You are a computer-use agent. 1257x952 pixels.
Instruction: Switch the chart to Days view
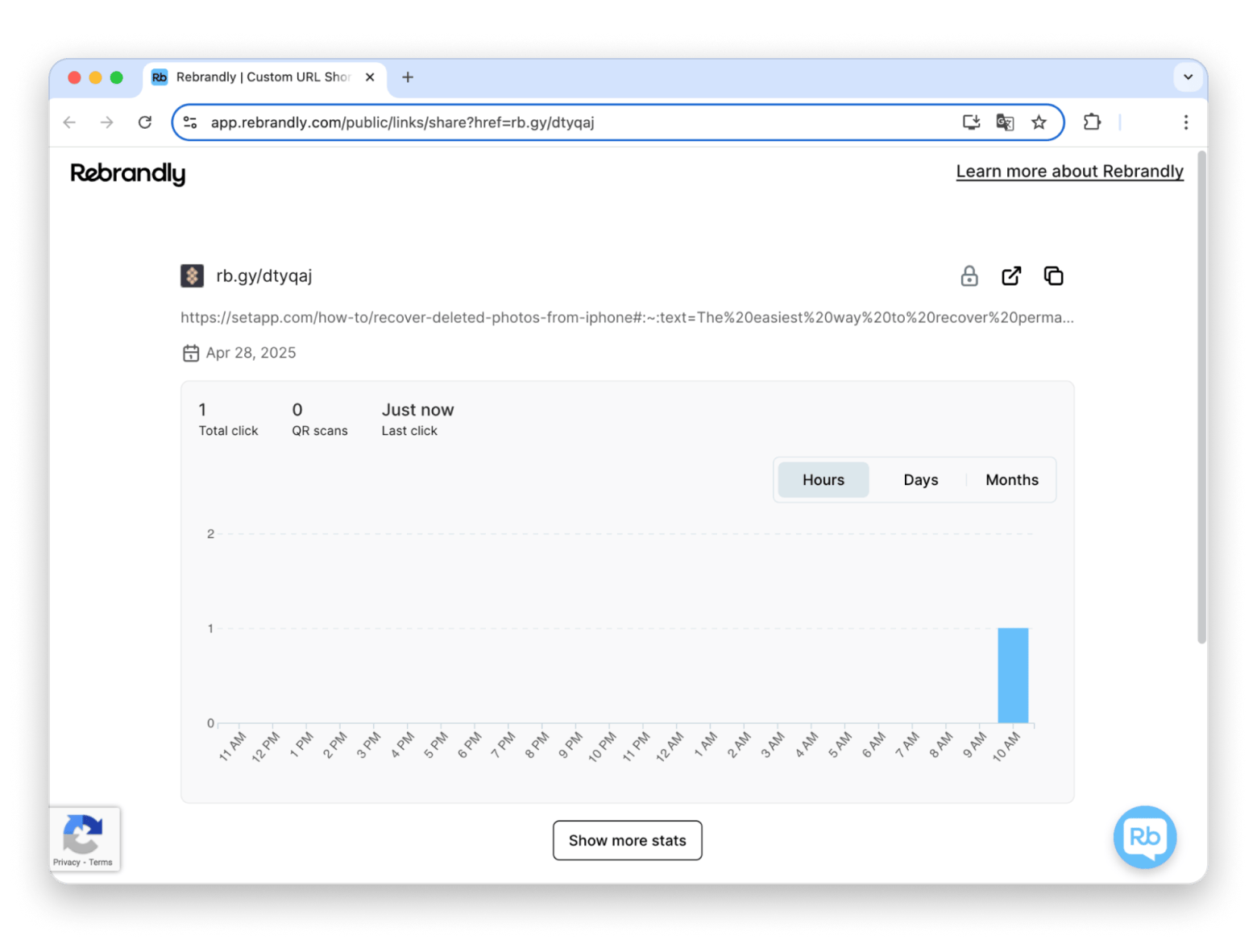pos(920,480)
